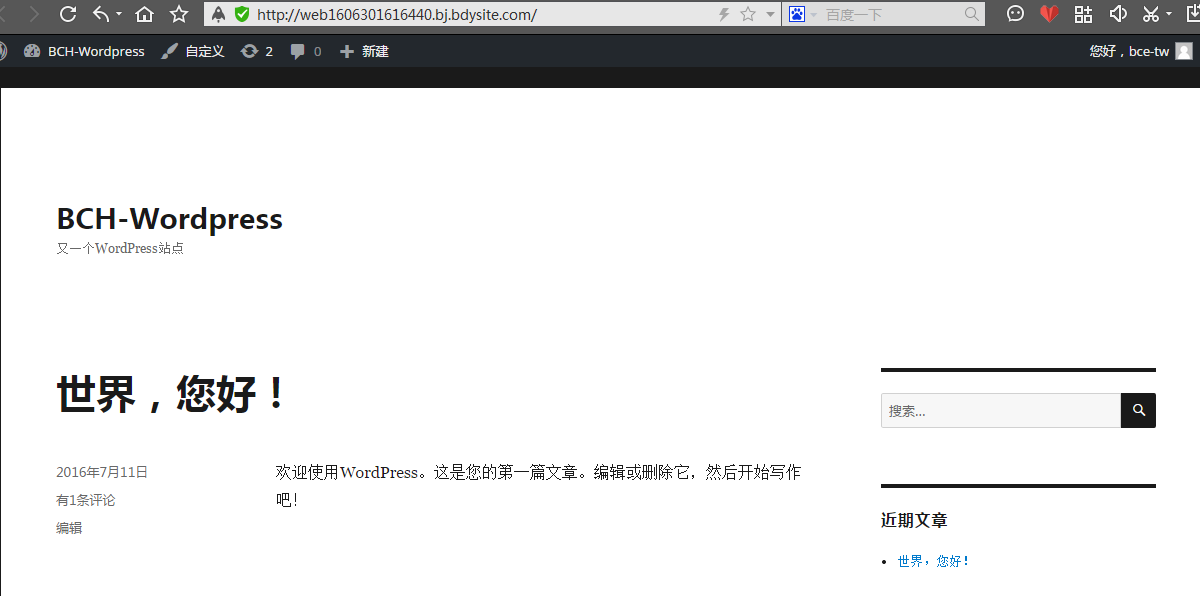The height and width of the screenshot is (596, 1200).
Task: Open the 有1条评论 comments link
Action: coord(86,500)
